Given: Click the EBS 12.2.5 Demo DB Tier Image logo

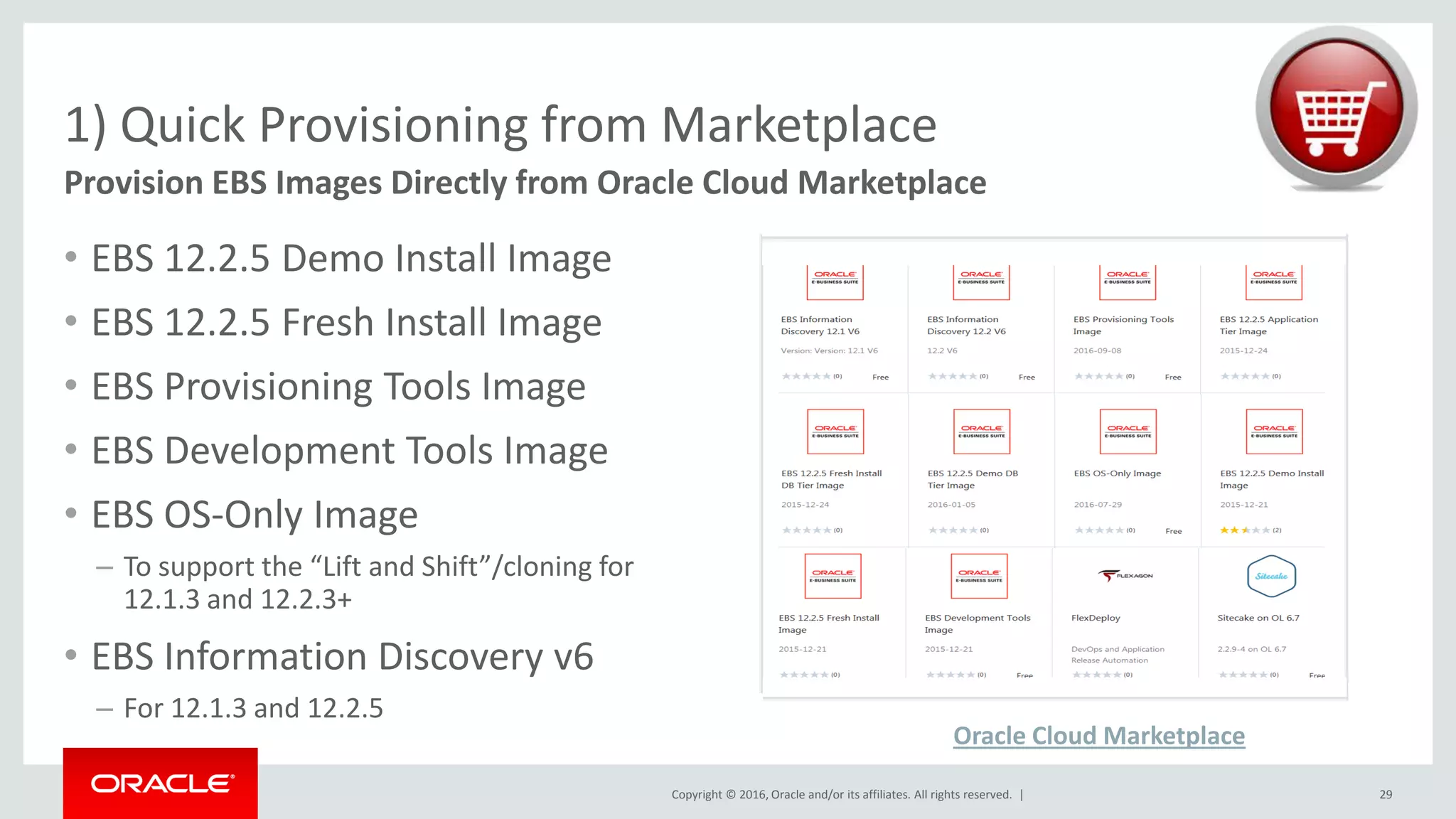Looking at the screenshot, I should pos(982,432).
